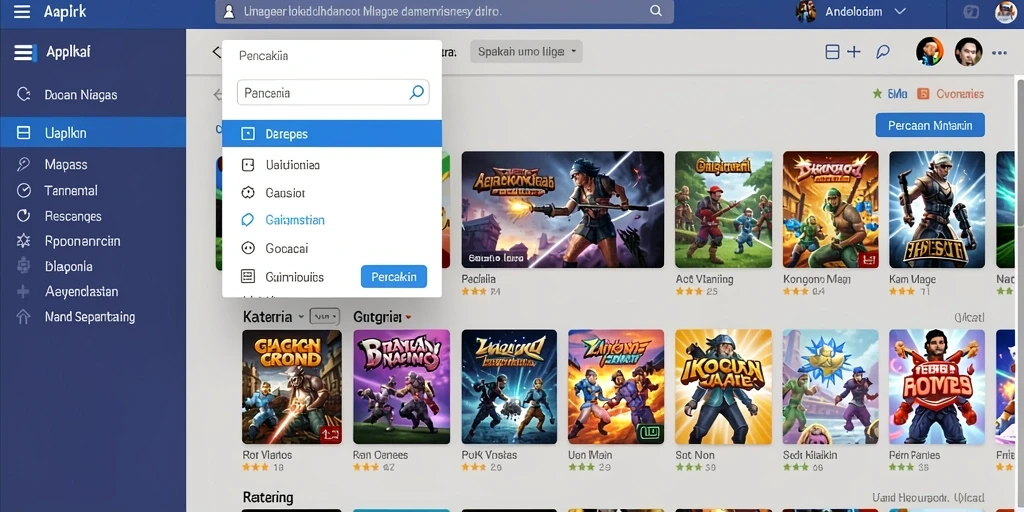Click the Percaen Mntanin button
This screenshot has height=512, width=1024.
click(x=930, y=125)
